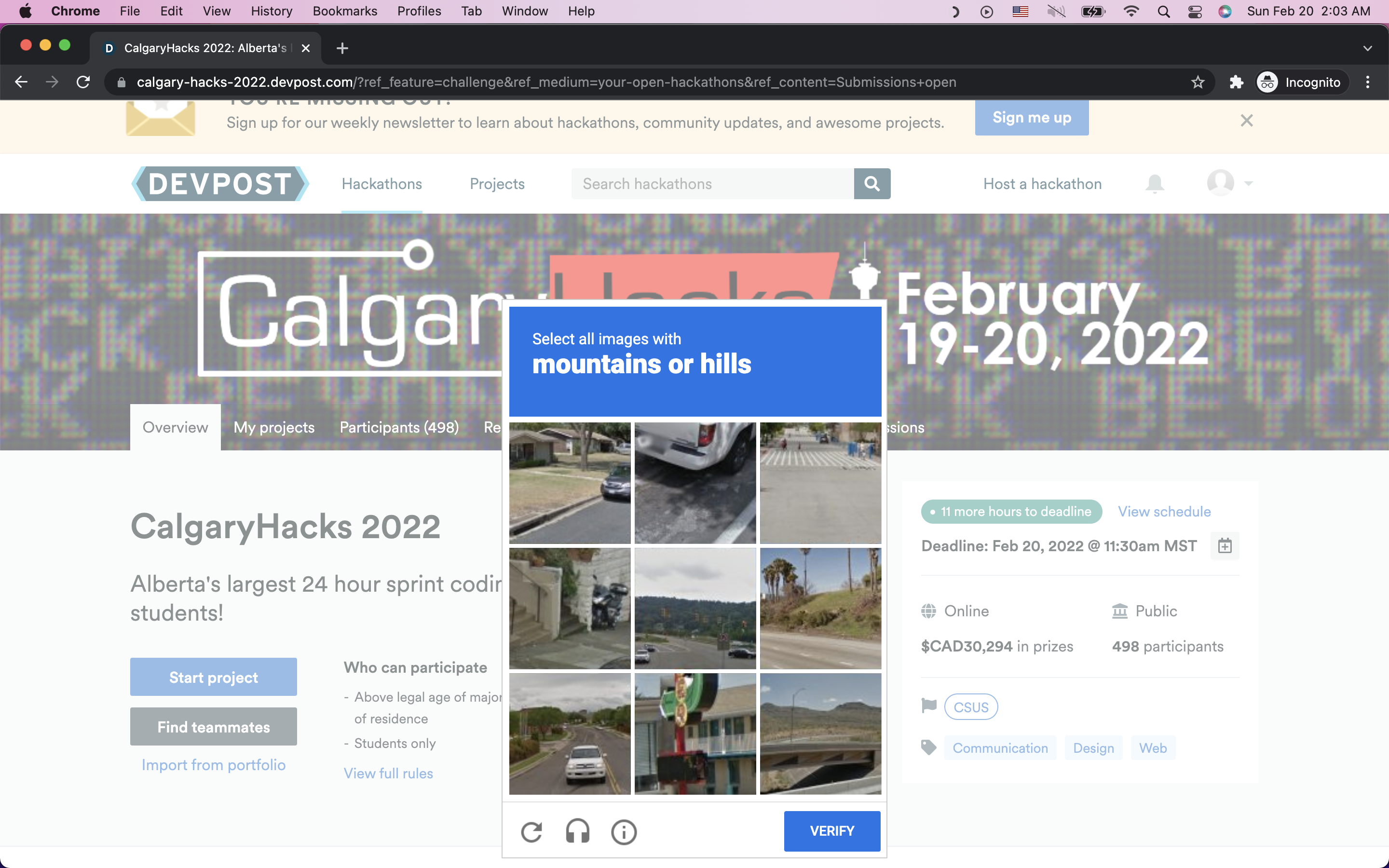The width and height of the screenshot is (1389, 868).
Task: Select the palm tree hillside image tile
Action: pos(820,609)
